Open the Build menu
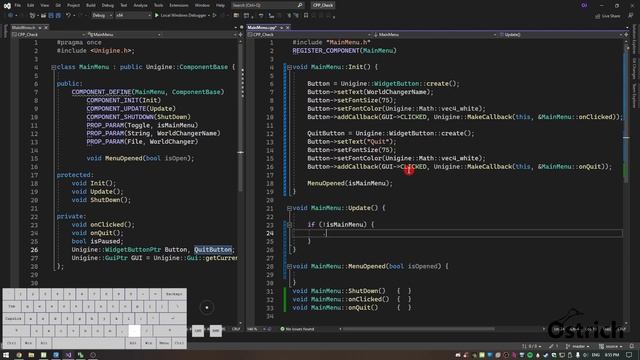 pos(91,5)
